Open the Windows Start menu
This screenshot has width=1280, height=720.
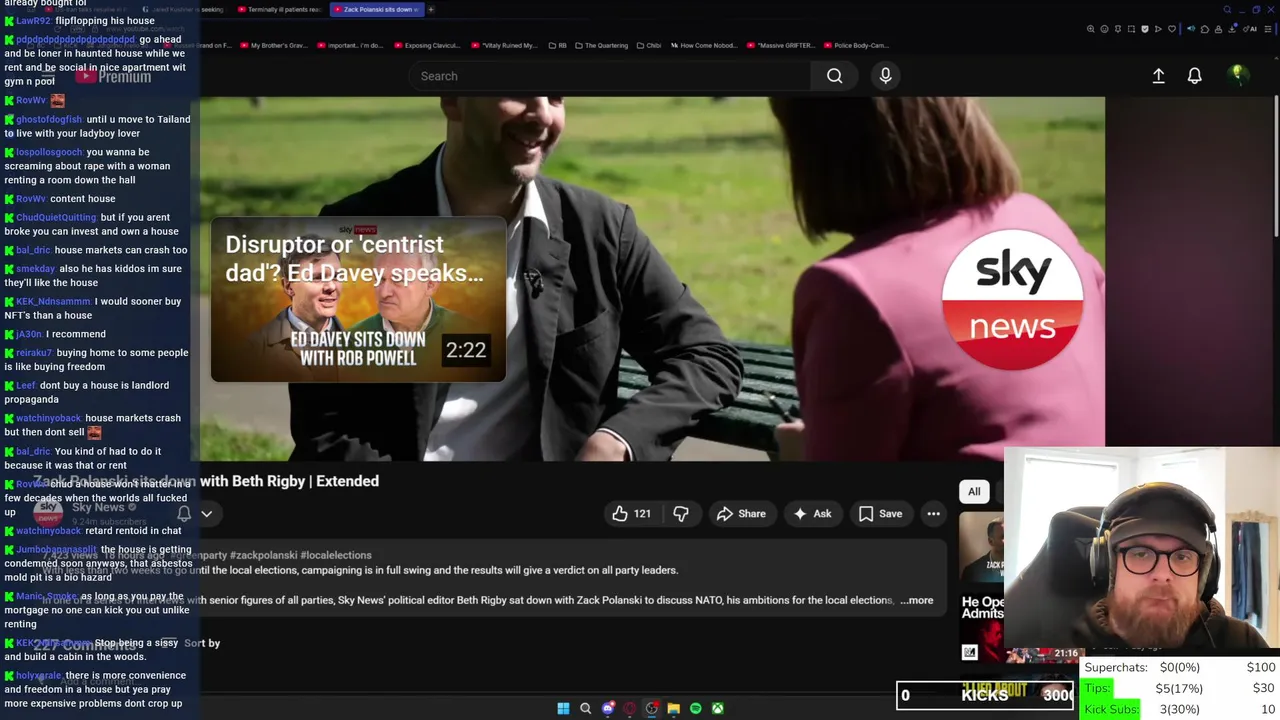click(x=563, y=708)
